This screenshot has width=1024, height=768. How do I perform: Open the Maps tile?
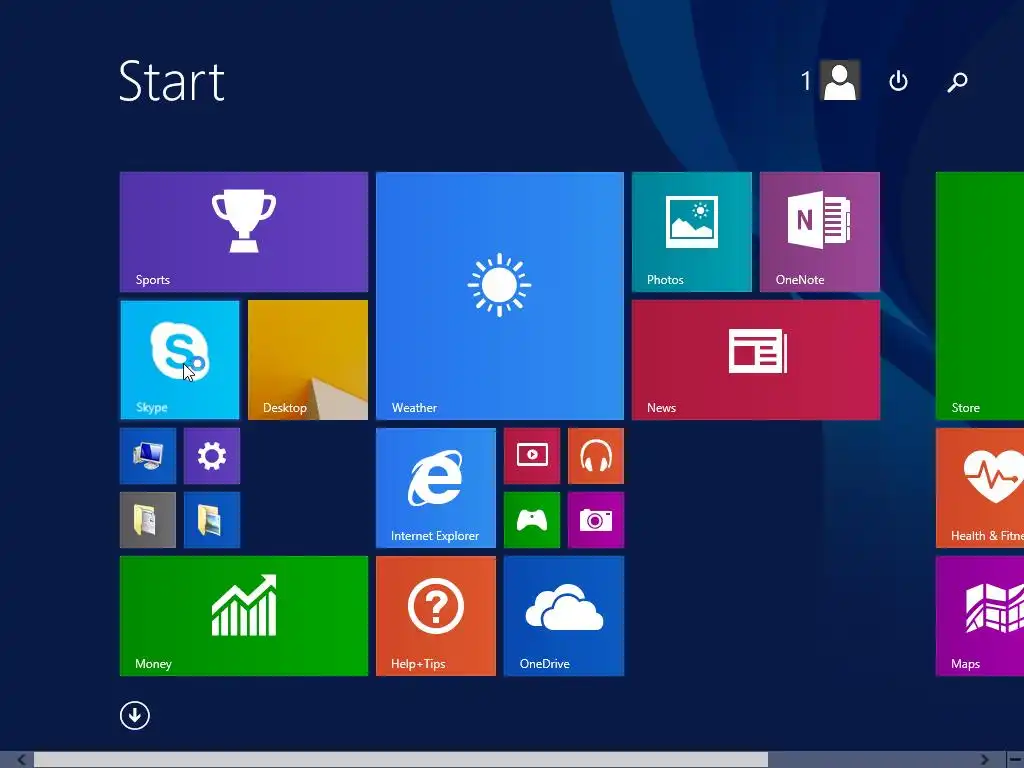(x=980, y=616)
